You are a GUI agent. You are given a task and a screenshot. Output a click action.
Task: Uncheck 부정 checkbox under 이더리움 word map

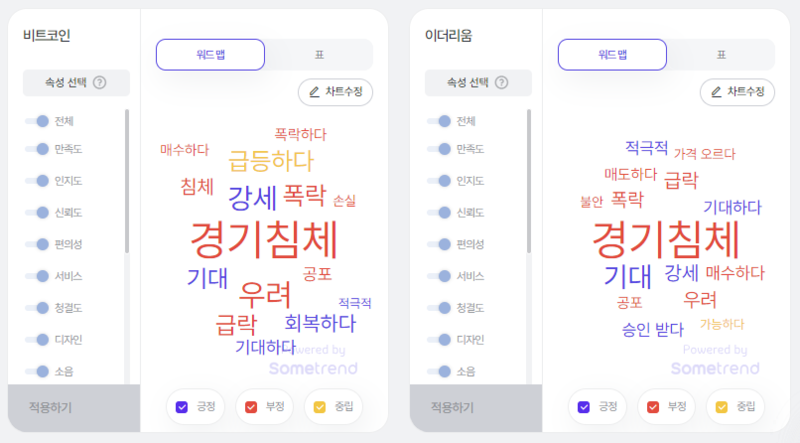click(653, 407)
